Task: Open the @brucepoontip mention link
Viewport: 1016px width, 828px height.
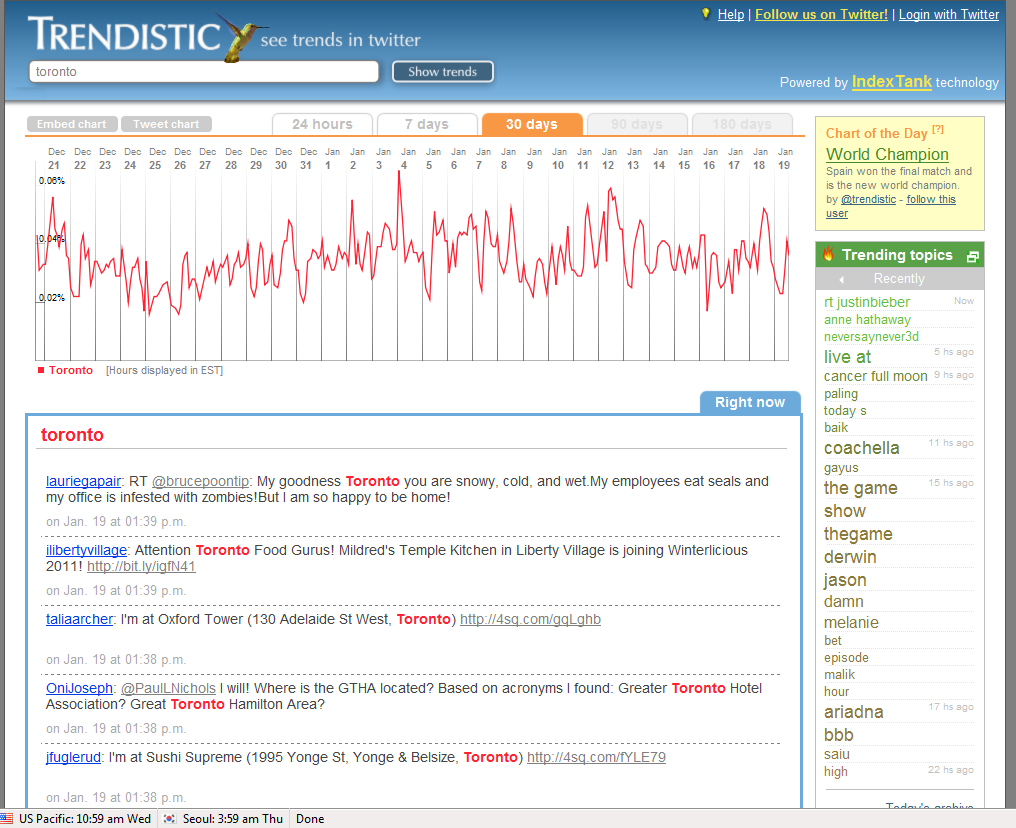Action: point(200,481)
